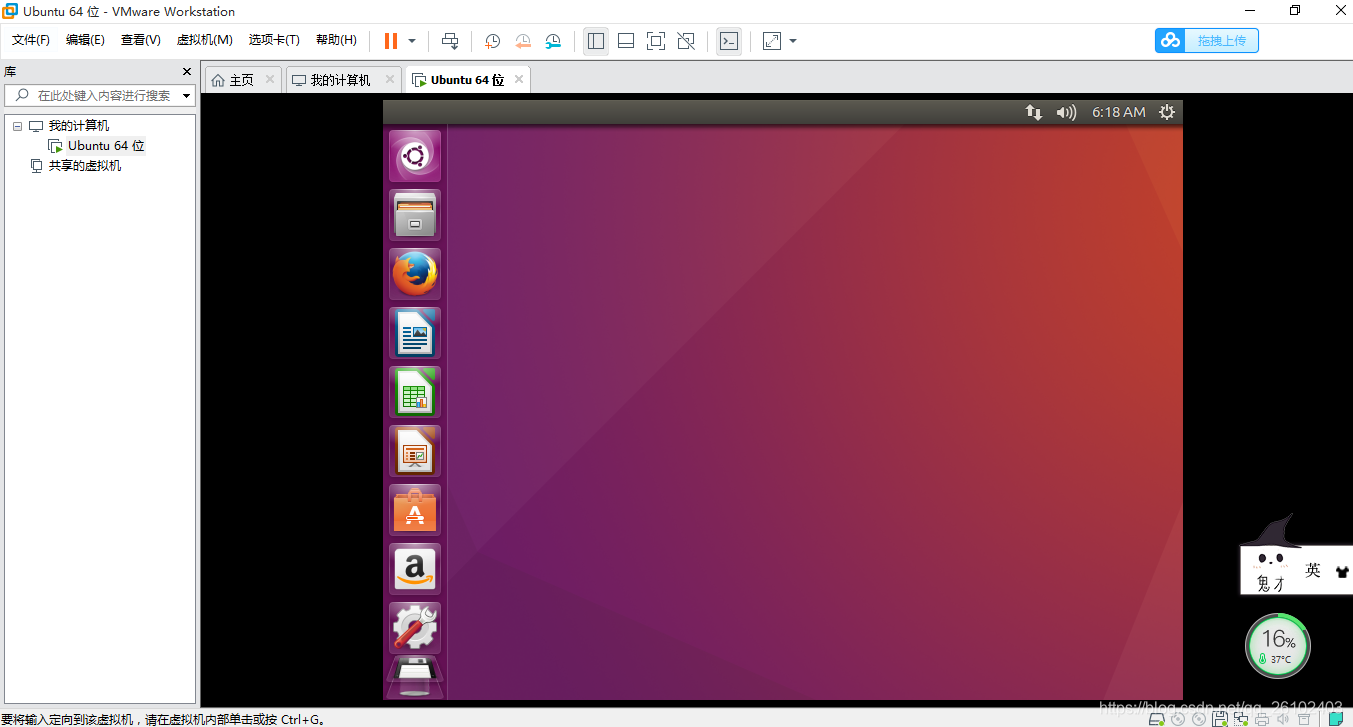
Task: Click the floppy drive status icon
Action: [1220, 719]
